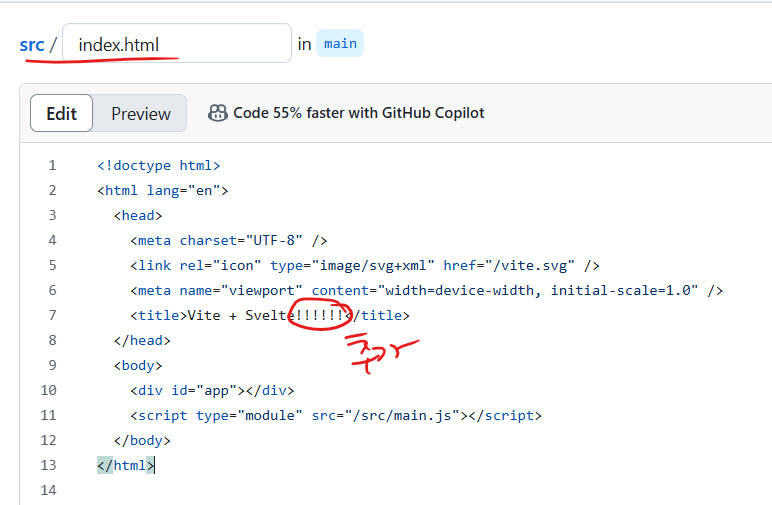
Task: Select line number 14 in the gutter
Action: click(x=48, y=490)
